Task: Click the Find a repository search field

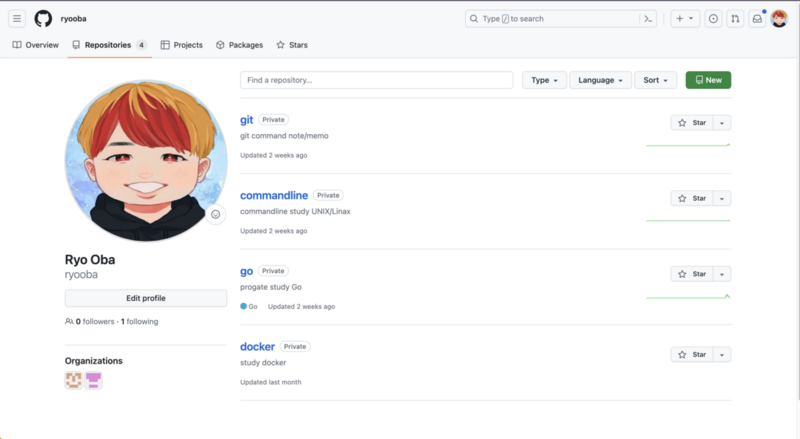Action: 377,80
